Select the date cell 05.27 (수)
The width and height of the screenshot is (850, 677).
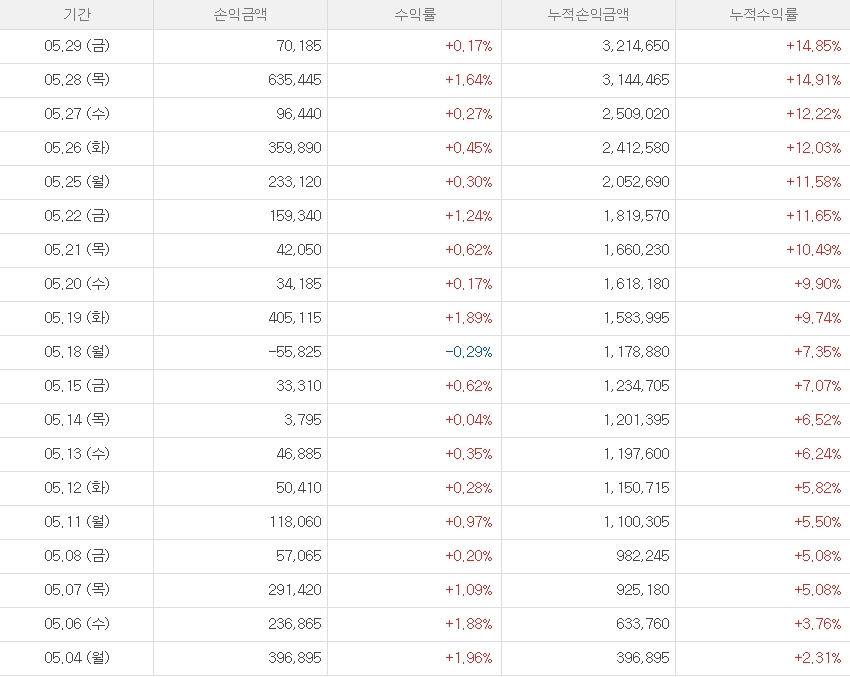(77, 114)
